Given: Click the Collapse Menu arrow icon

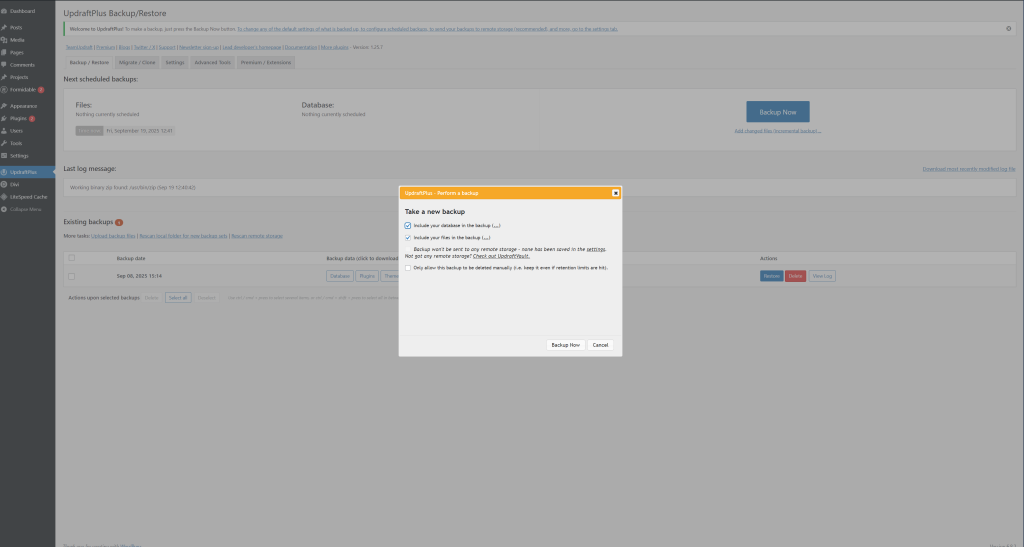Looking at the screenshot, I should [5, 209].
